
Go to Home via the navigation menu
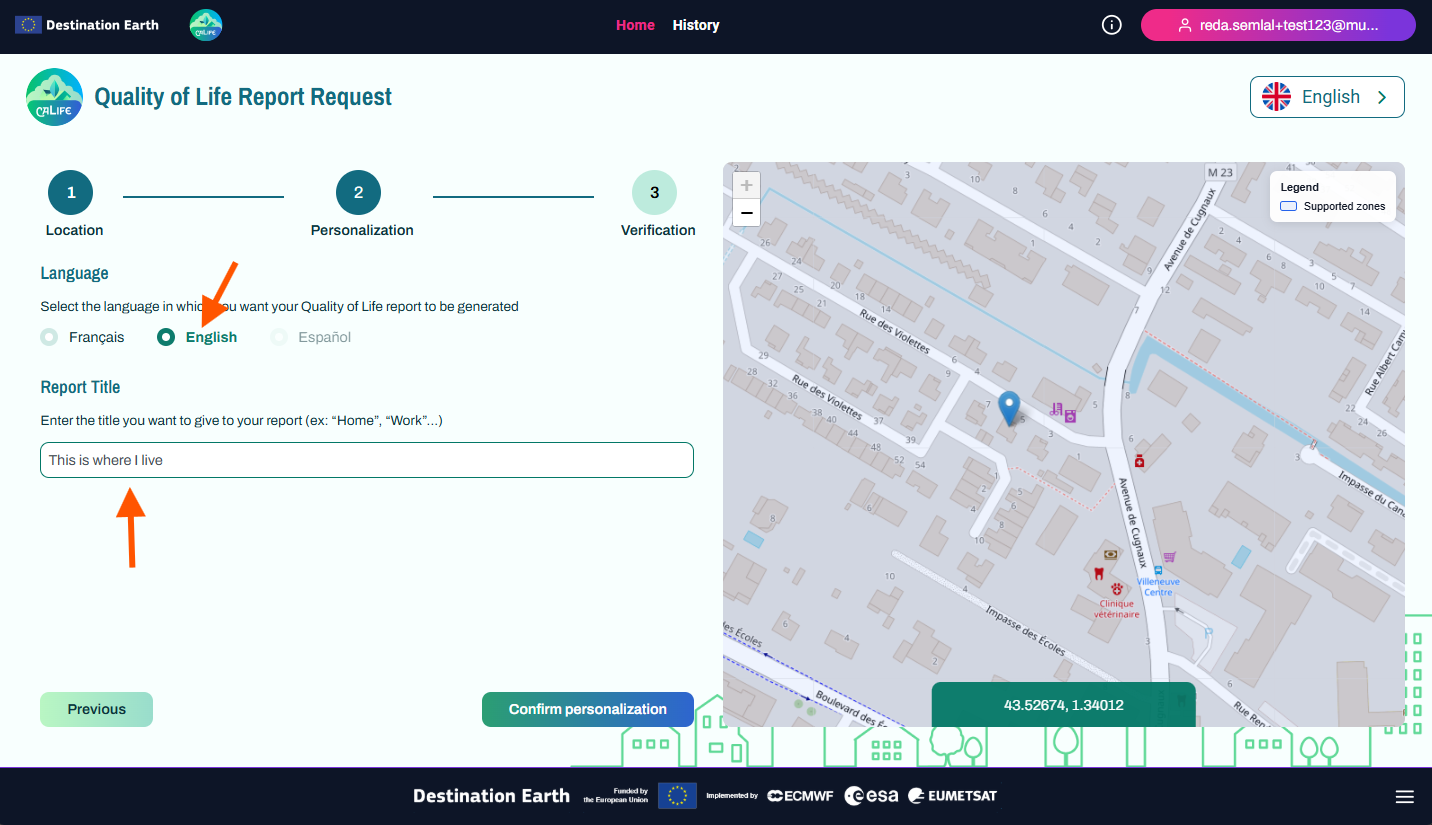coord(635,24)
